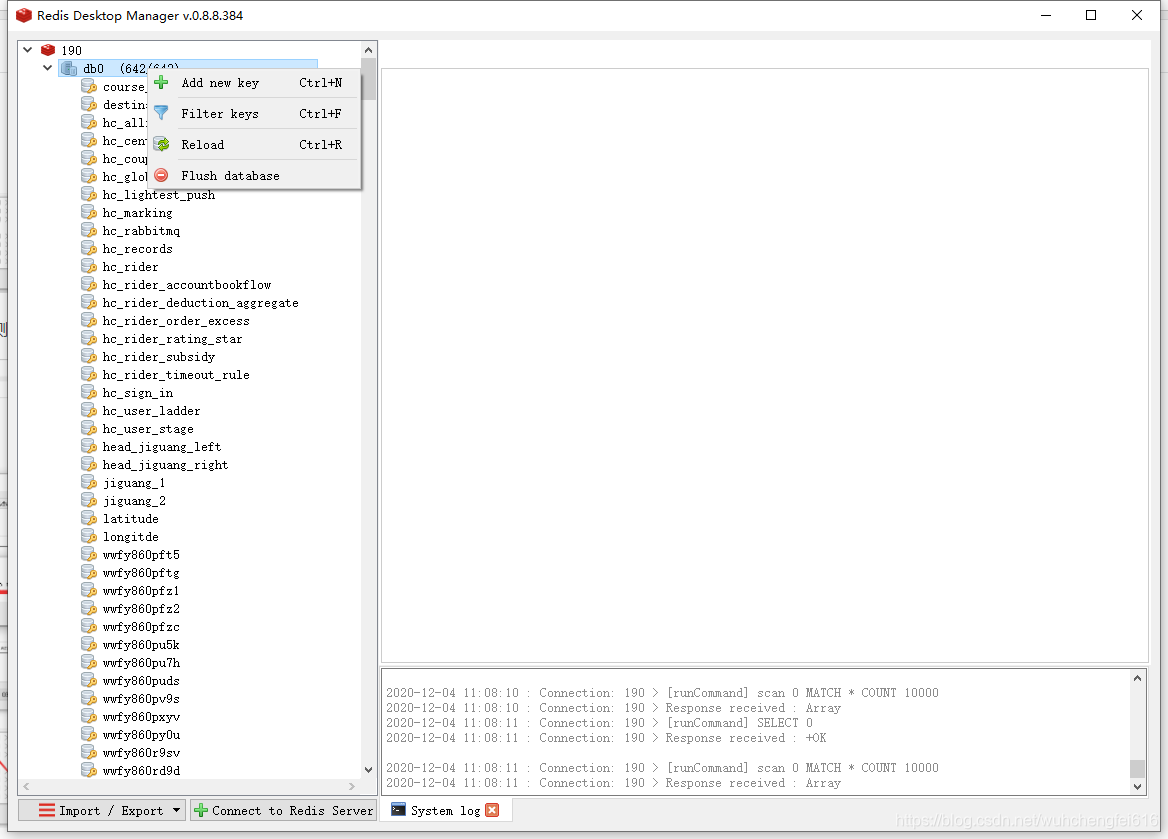
Task: Click the key icon beside jiguang_1
Action: [x=89, y=483]
